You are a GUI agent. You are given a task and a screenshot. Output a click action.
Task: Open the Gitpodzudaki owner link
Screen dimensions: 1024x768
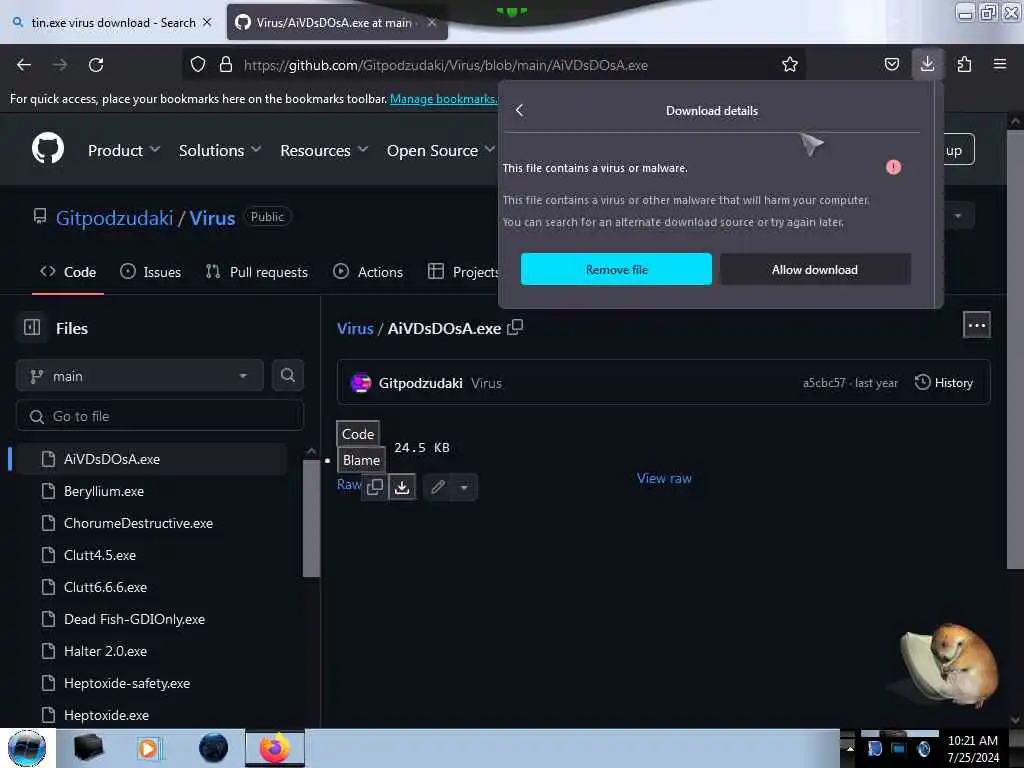tap(114, 217)
